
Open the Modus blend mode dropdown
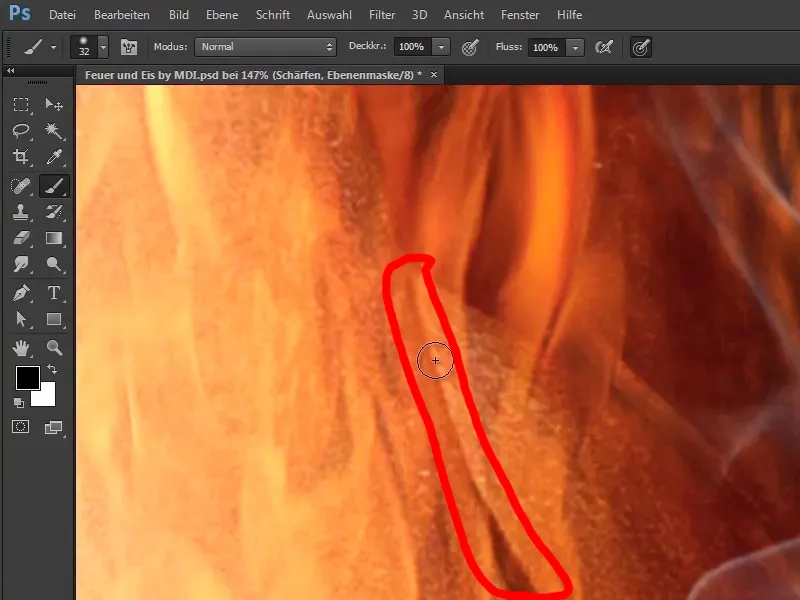coord(265,47)
